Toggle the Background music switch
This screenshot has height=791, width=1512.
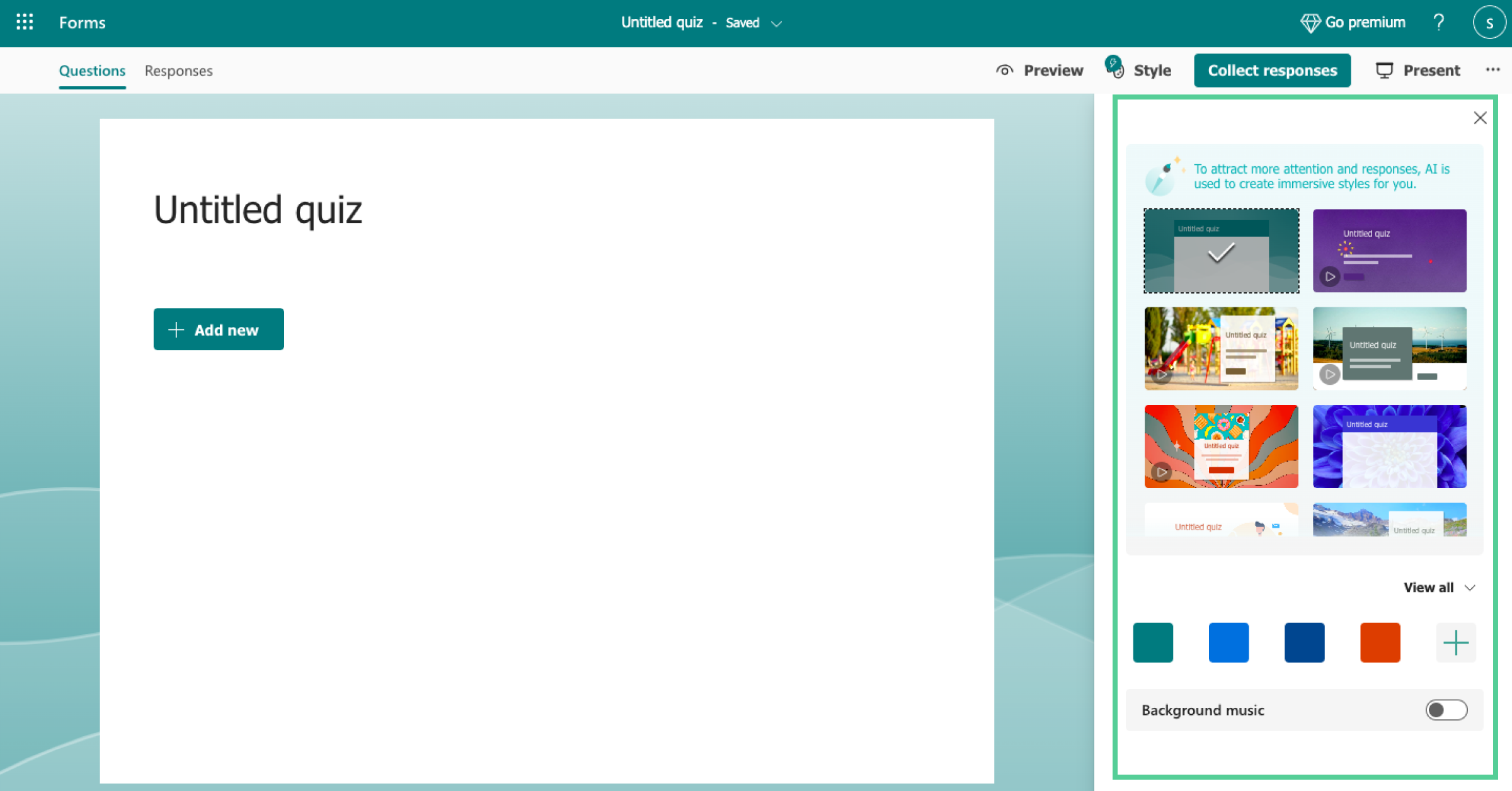(x=1447, y=710)
